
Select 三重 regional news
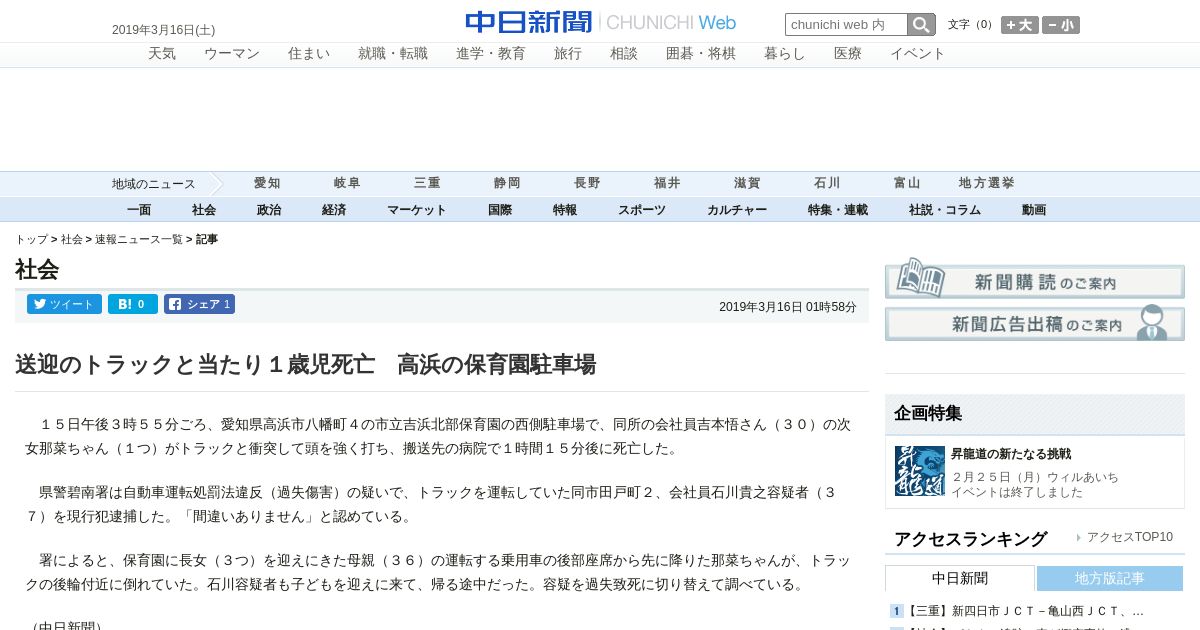(x=427, y=184)
